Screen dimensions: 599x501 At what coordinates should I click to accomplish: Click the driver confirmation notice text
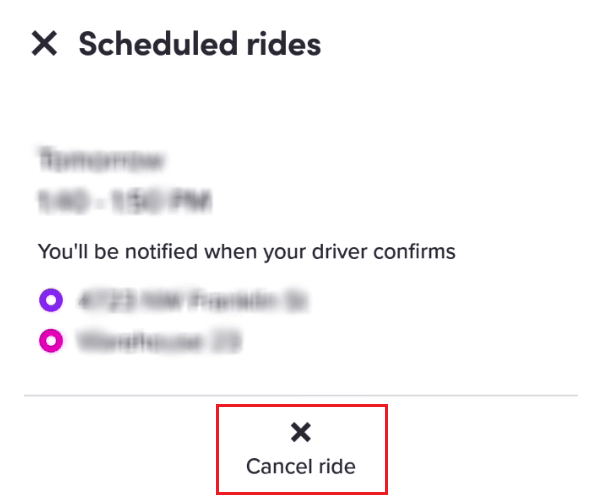(246, 252)
